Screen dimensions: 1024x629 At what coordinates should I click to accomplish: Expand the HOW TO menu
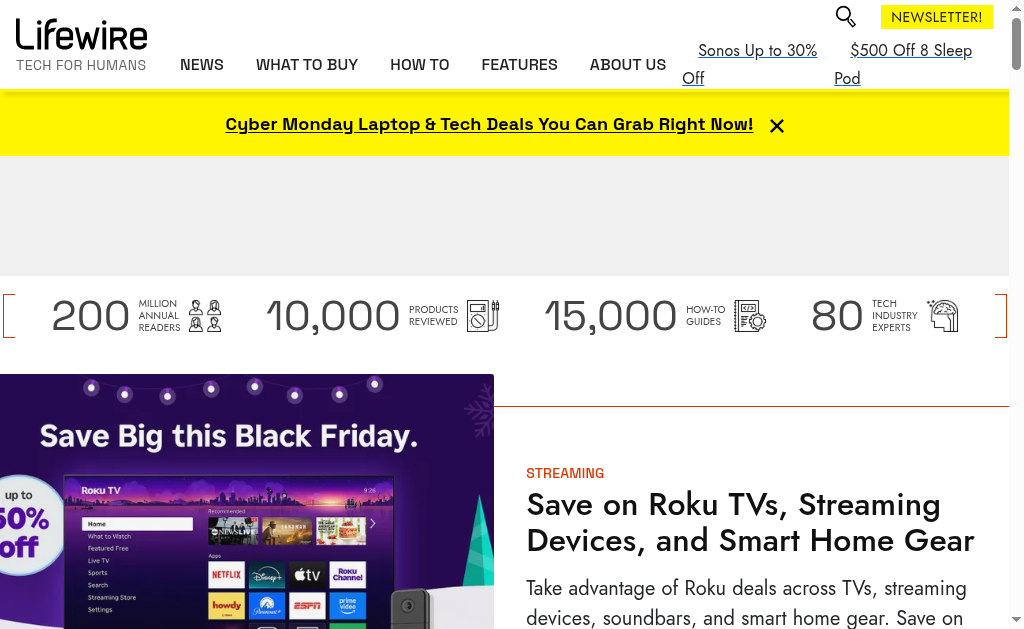[x=420, y=65]
